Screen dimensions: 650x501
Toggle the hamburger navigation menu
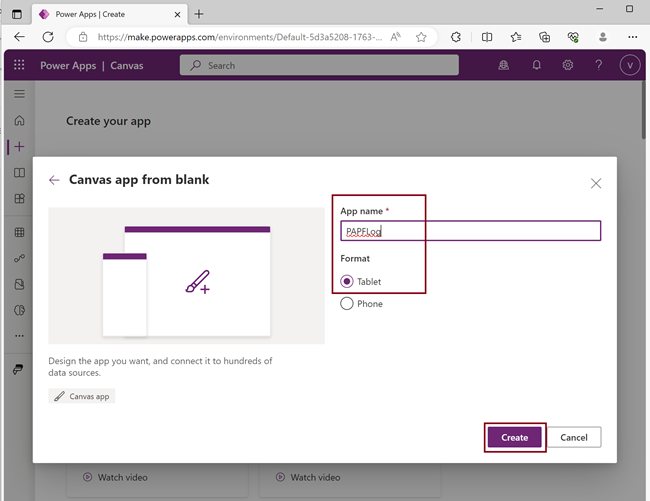coord(19,94)
